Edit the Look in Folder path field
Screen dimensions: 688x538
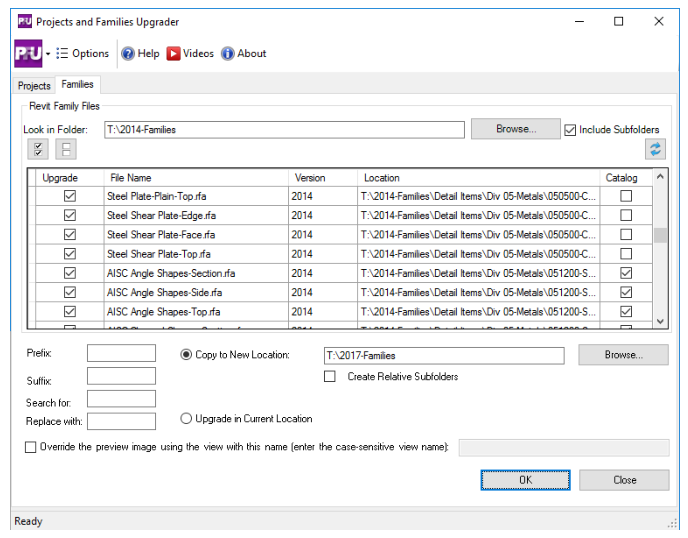coord(284,130)
